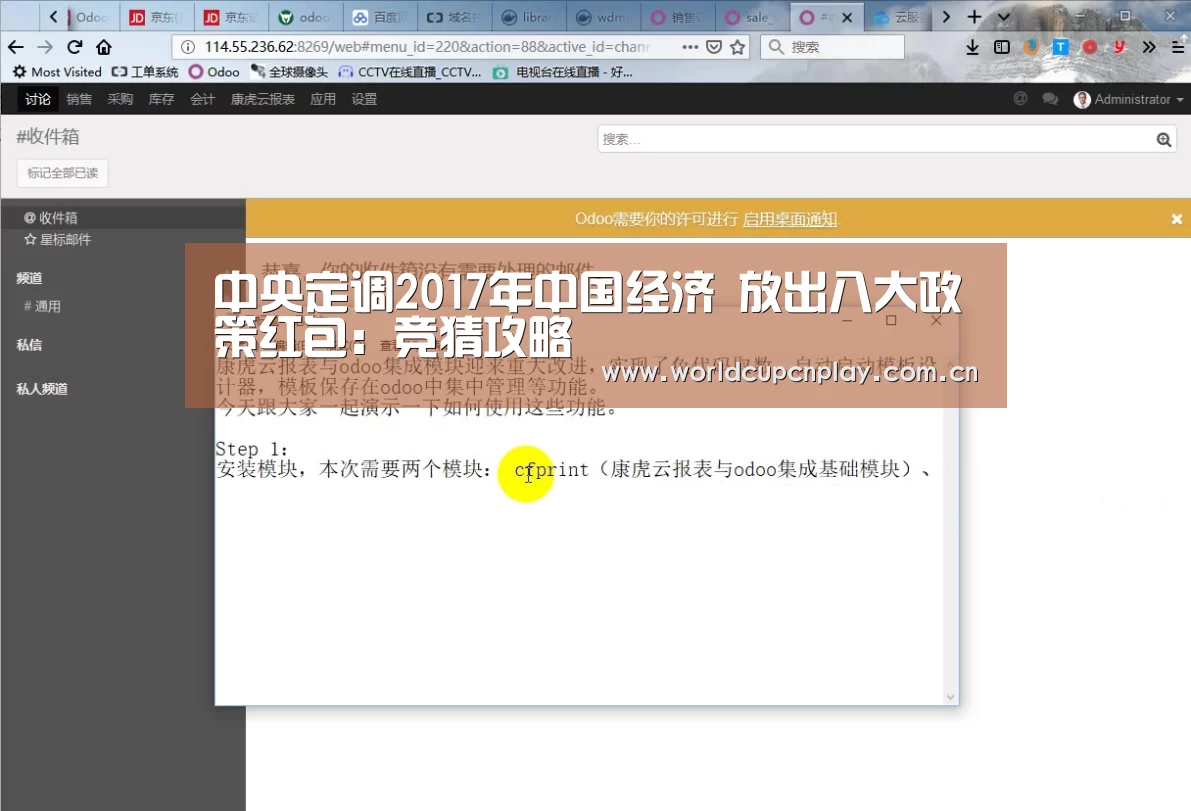Click the 私人频道 sidebar heading
Viewport: 1191px width, 811px height.
pyautogui.click(x=42, y=389)
